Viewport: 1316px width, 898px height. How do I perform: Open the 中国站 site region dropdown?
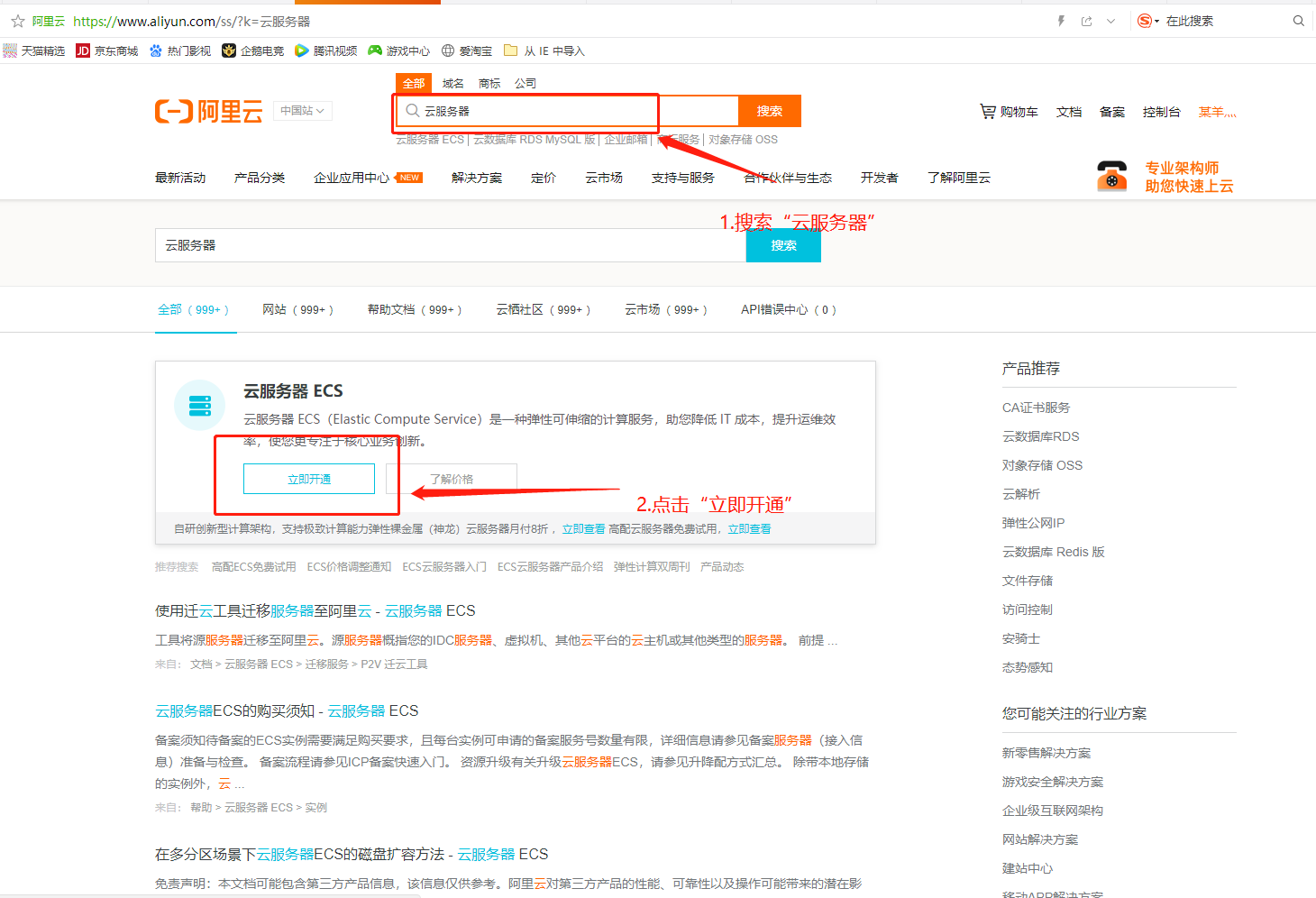point(302,111)
